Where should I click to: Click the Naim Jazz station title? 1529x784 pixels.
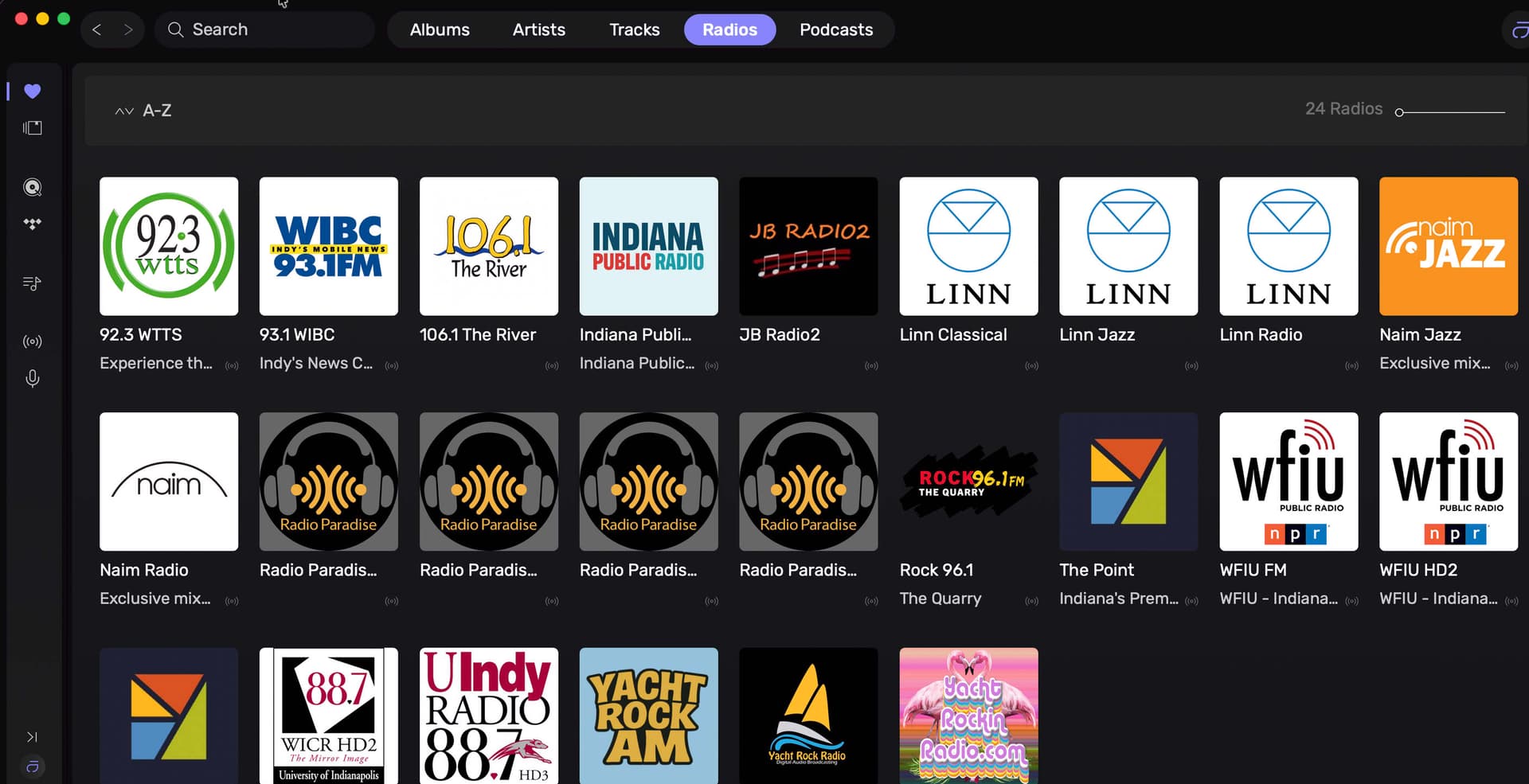pos(1420,335)
